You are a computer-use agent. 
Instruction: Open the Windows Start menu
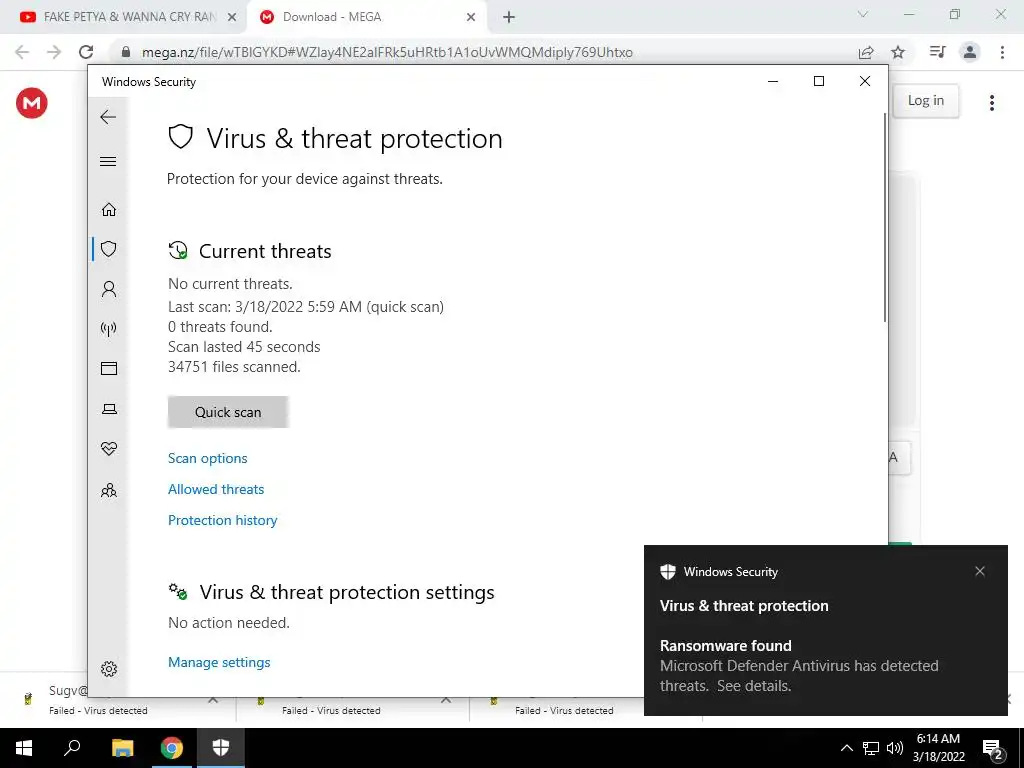24,748
